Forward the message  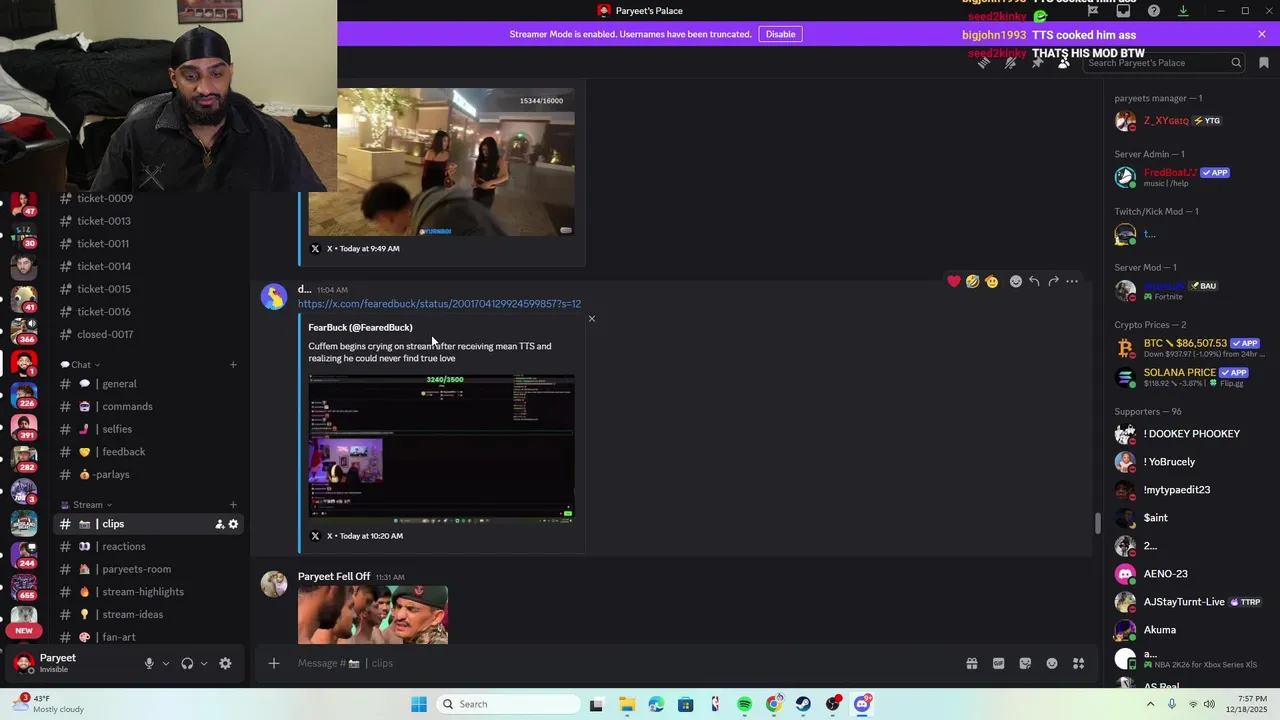1053,282
